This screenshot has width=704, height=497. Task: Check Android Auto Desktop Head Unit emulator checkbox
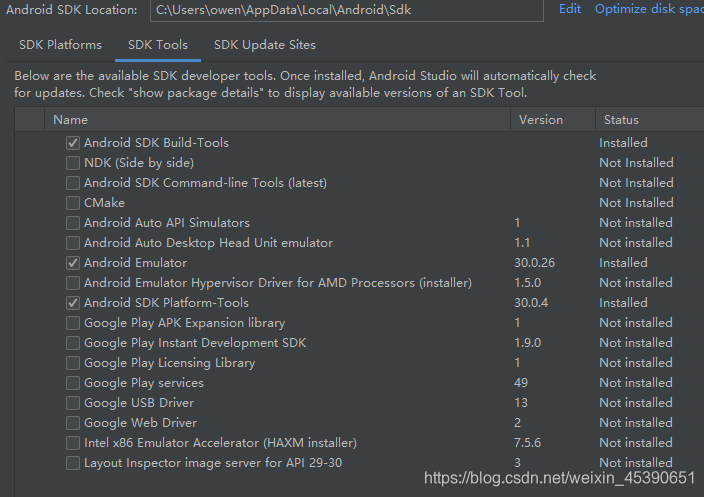tap(73, 243)
